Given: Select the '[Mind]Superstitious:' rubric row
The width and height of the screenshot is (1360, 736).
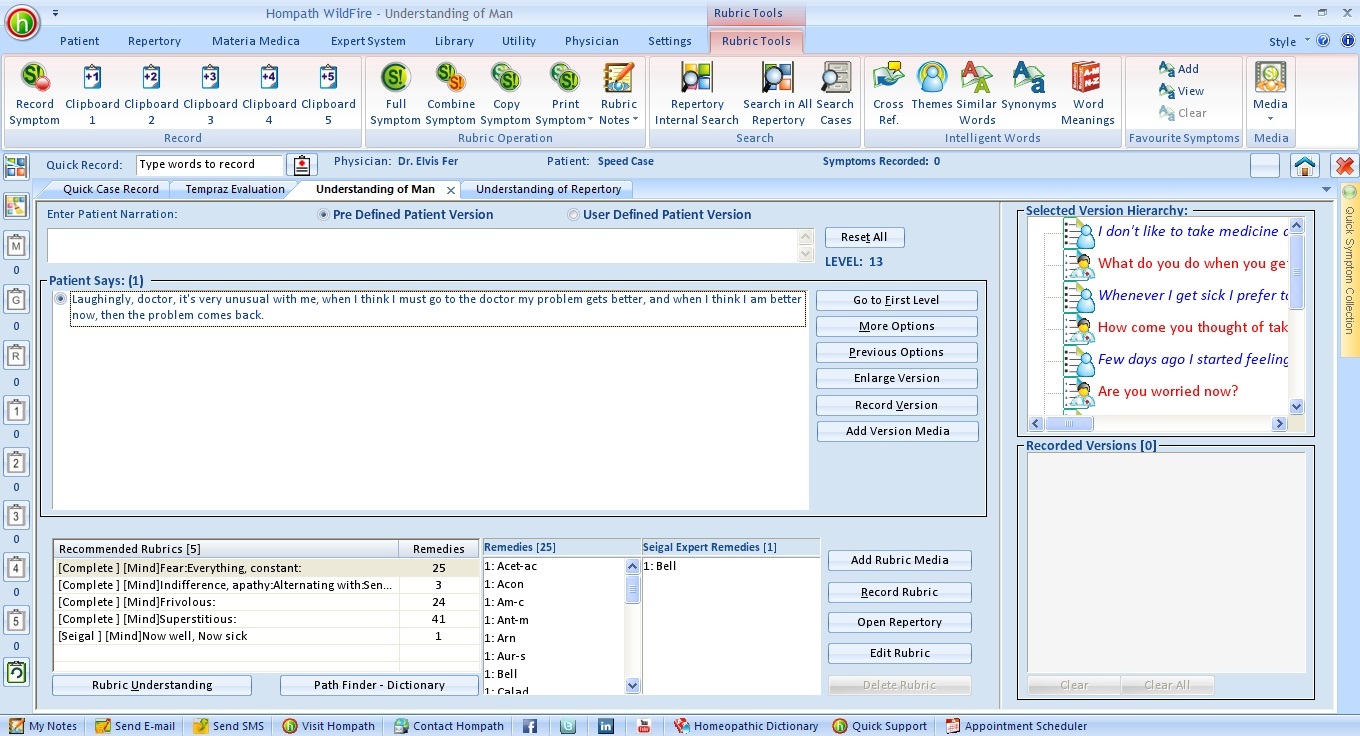Looking at the screenshot, I should click(x=227, y=619).
